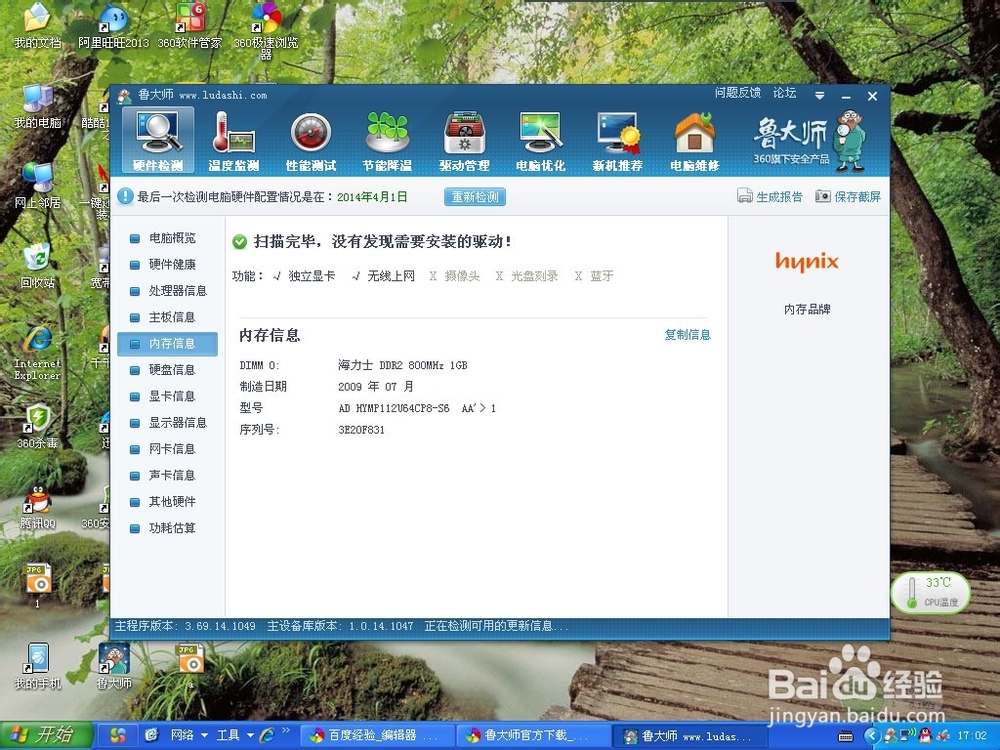Click the 独立显卡 feature label
This screenshot has width=1000, height=750.
point(311,276)
